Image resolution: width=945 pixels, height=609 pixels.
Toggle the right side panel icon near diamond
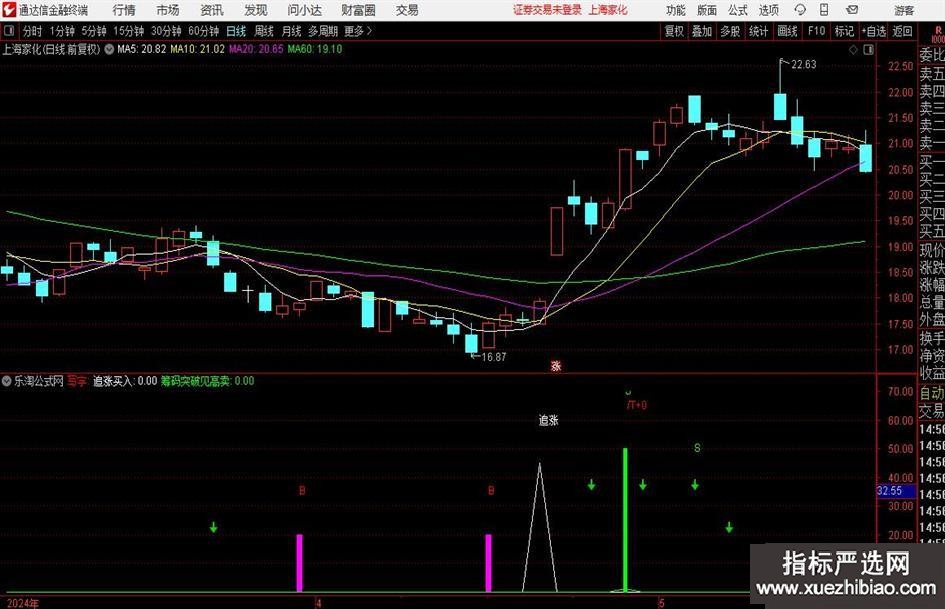click(x=868, y=50)
